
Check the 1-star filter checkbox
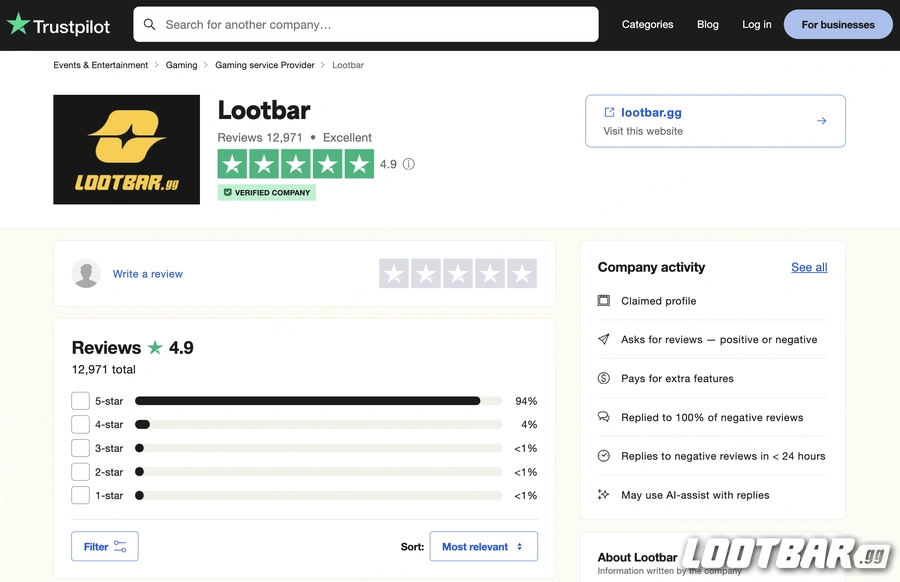(80, 495)
